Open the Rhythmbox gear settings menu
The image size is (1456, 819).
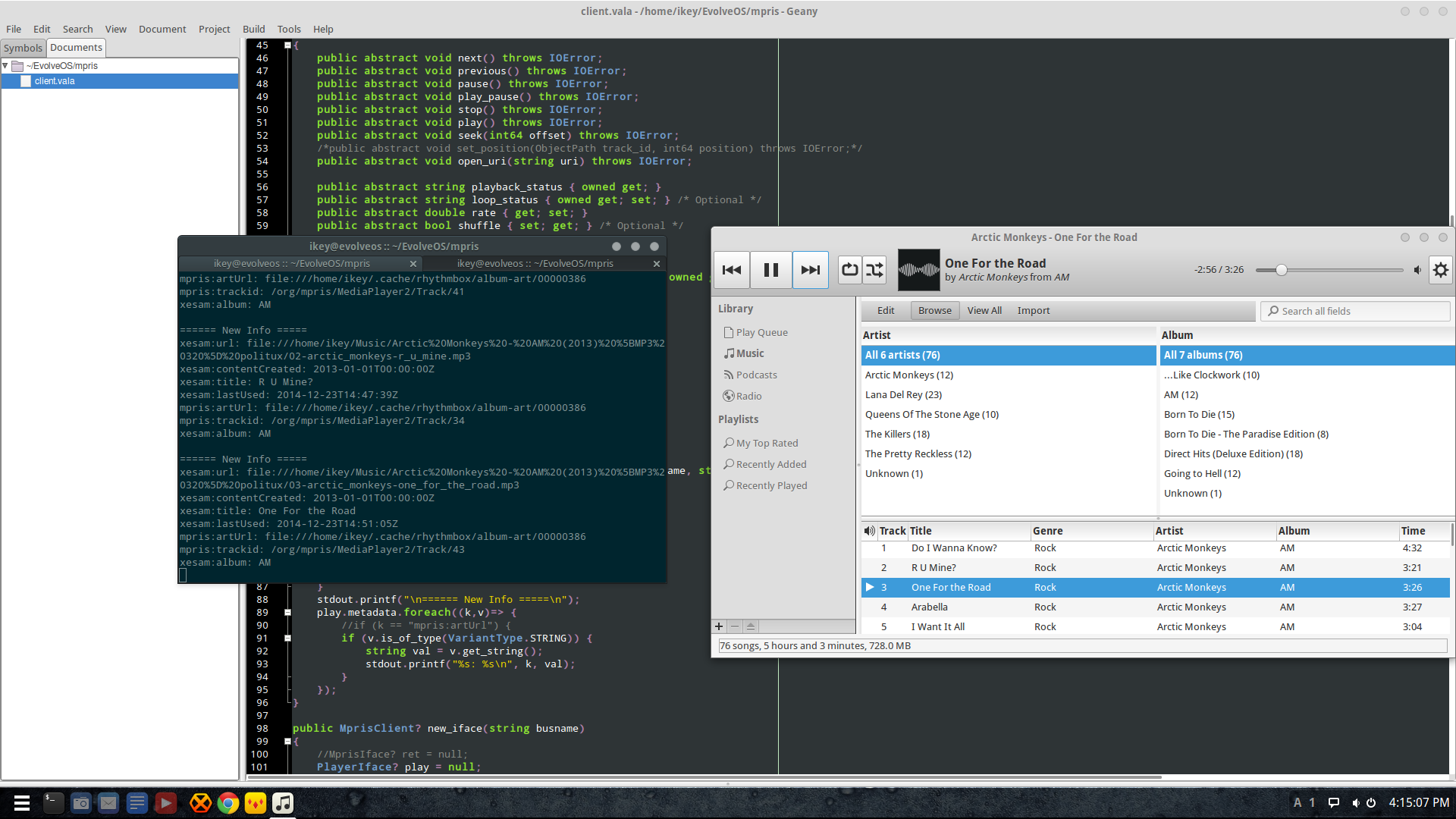[1441, 270]
